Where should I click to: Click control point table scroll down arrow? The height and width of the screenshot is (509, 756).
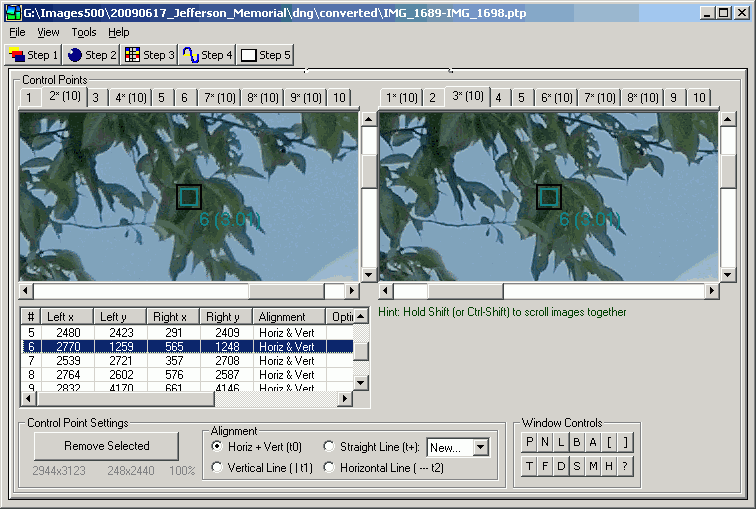coord(361,383)
